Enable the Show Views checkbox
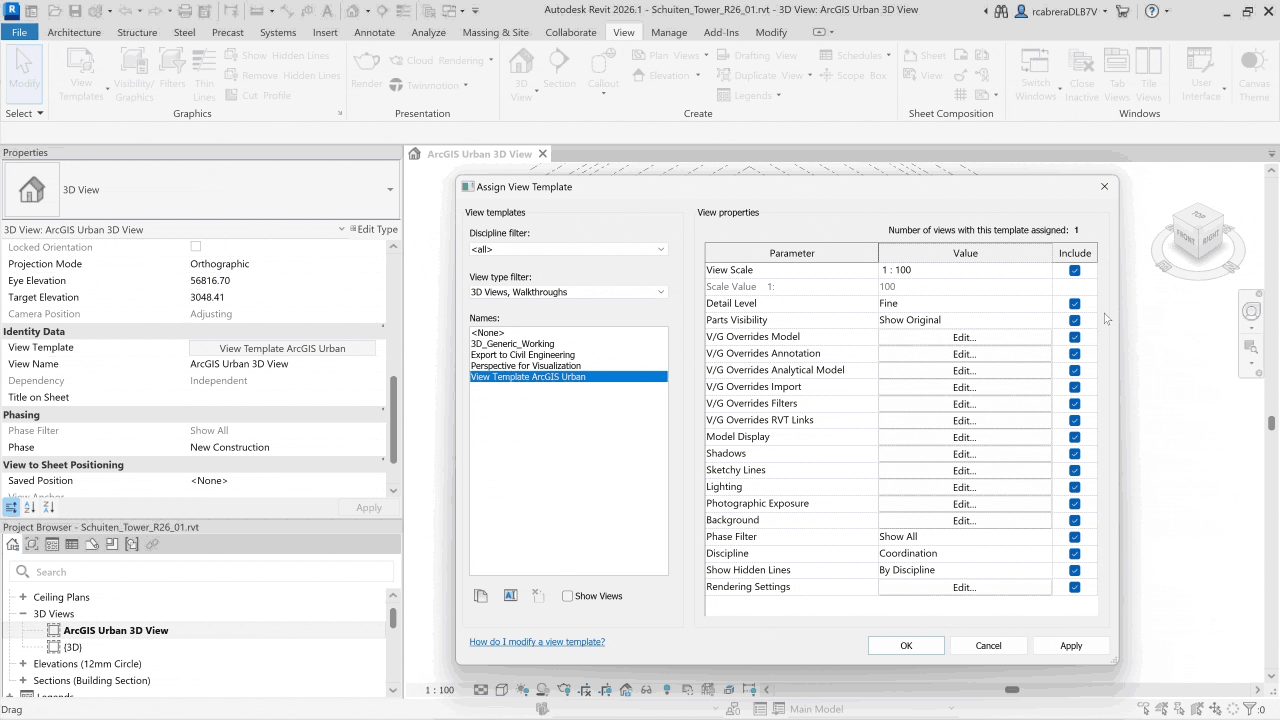This screenshot has height=720, width=1280. click(x=568, y=596)
